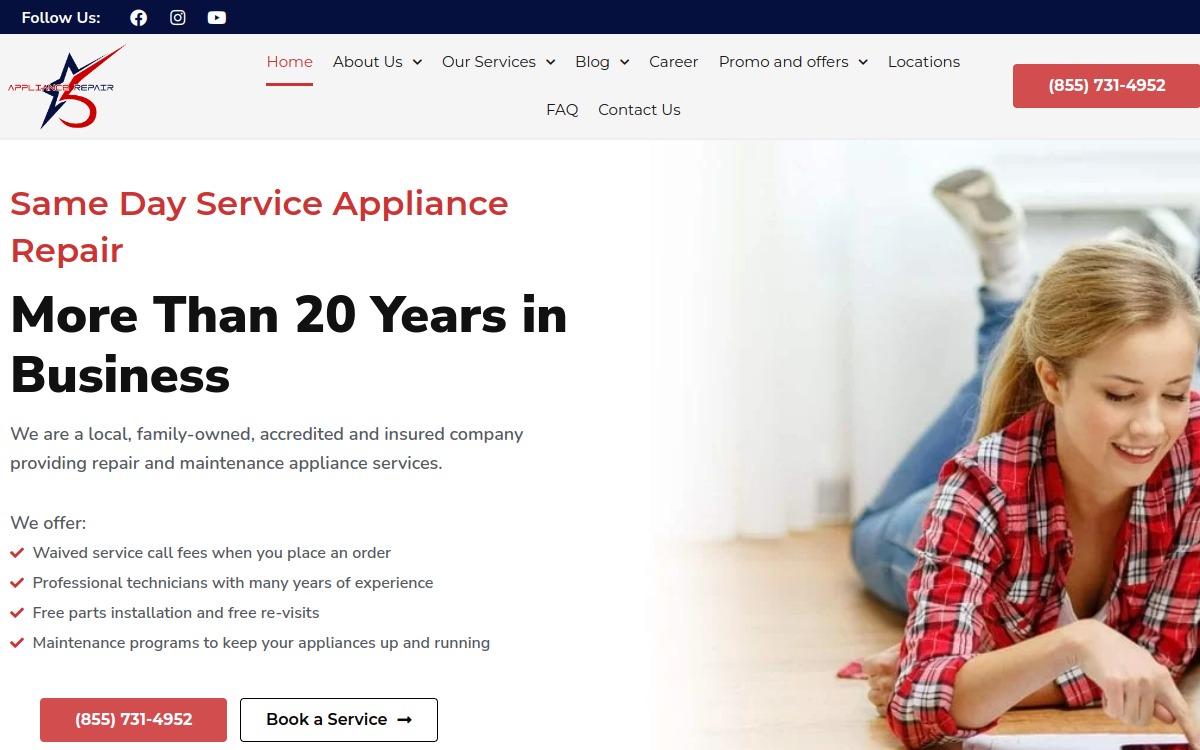Viewport: 1200px width, 750px height.
Task: Open the Our Services menu item
Action: coord(489,62)
